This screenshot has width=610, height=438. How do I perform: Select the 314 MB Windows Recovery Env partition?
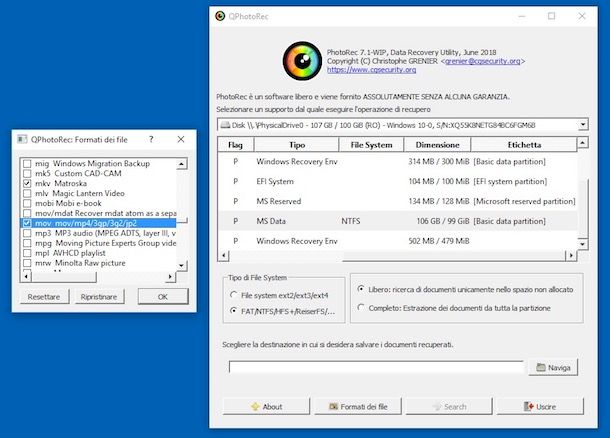click(x=398, y=161)
